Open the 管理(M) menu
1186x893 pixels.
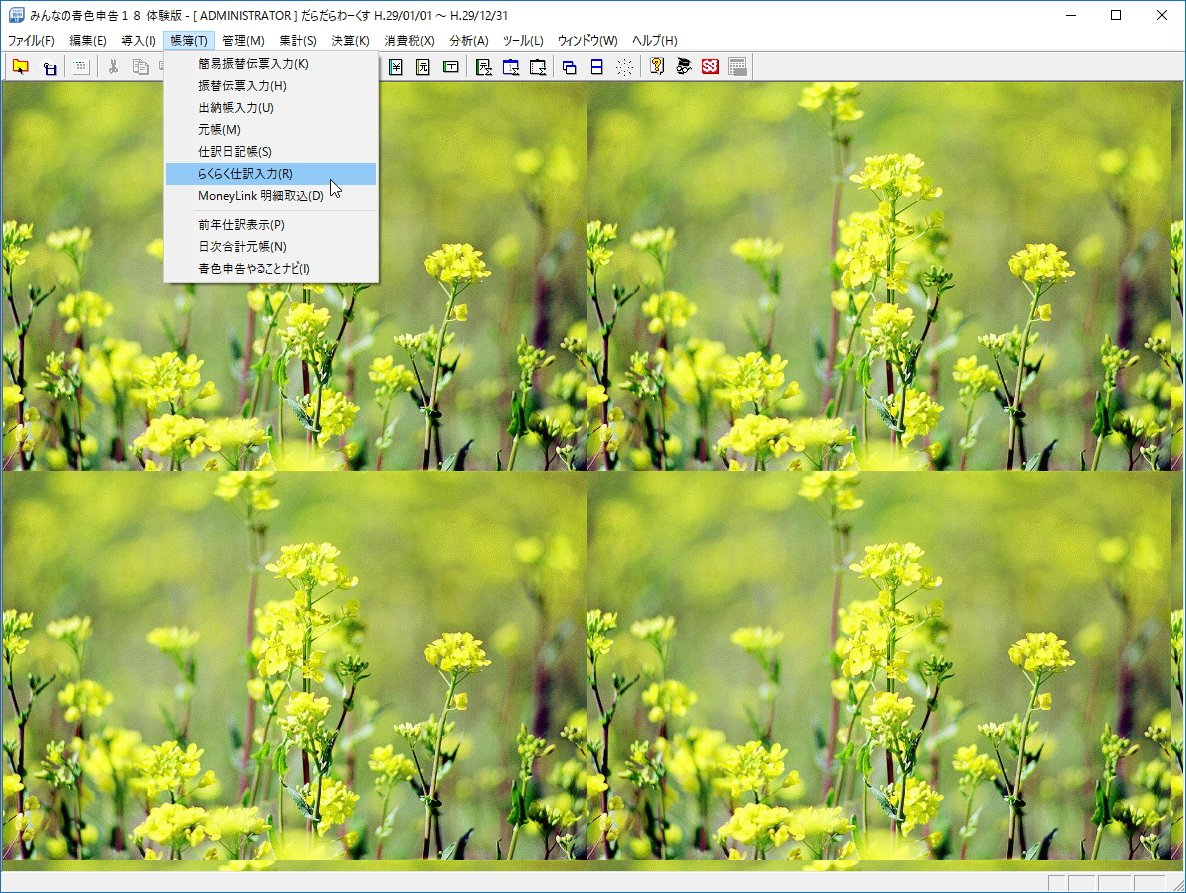click(x=244, y=41)
